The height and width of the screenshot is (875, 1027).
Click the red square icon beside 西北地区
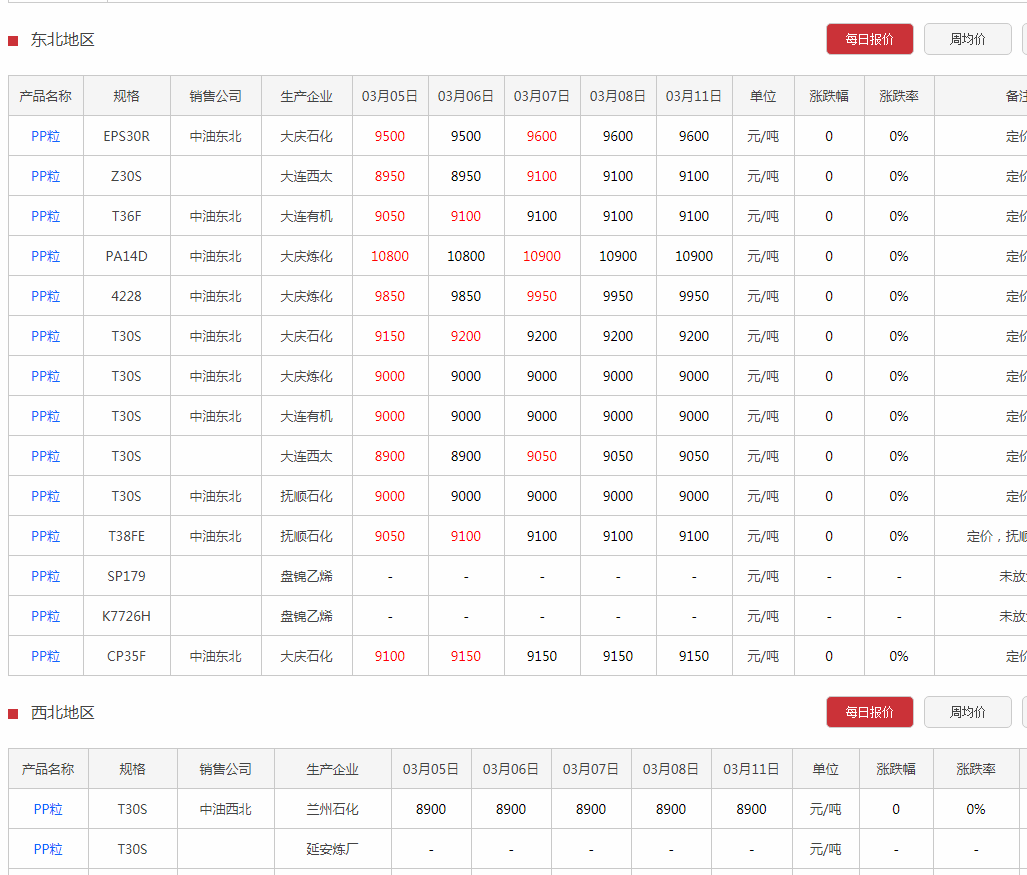13,714
